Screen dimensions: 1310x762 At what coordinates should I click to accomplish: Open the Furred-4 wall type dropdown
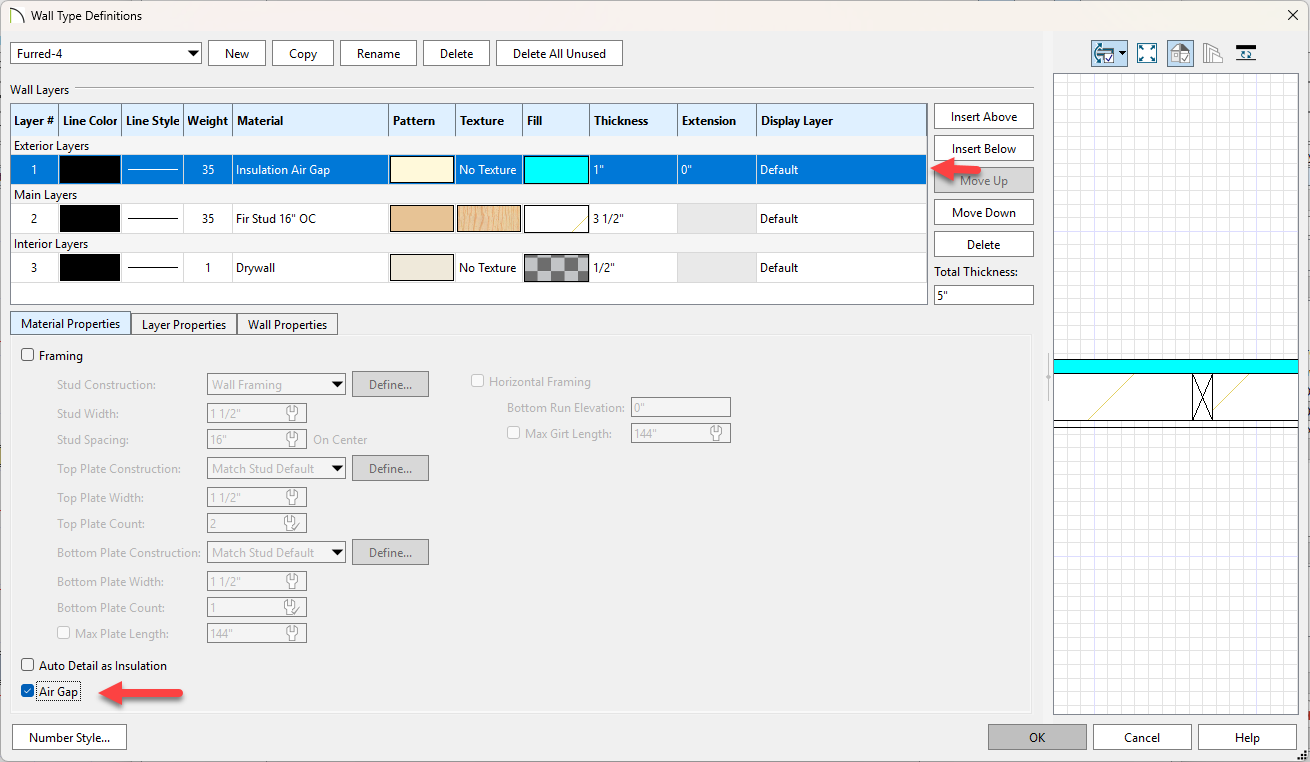(x=106, y=53)
